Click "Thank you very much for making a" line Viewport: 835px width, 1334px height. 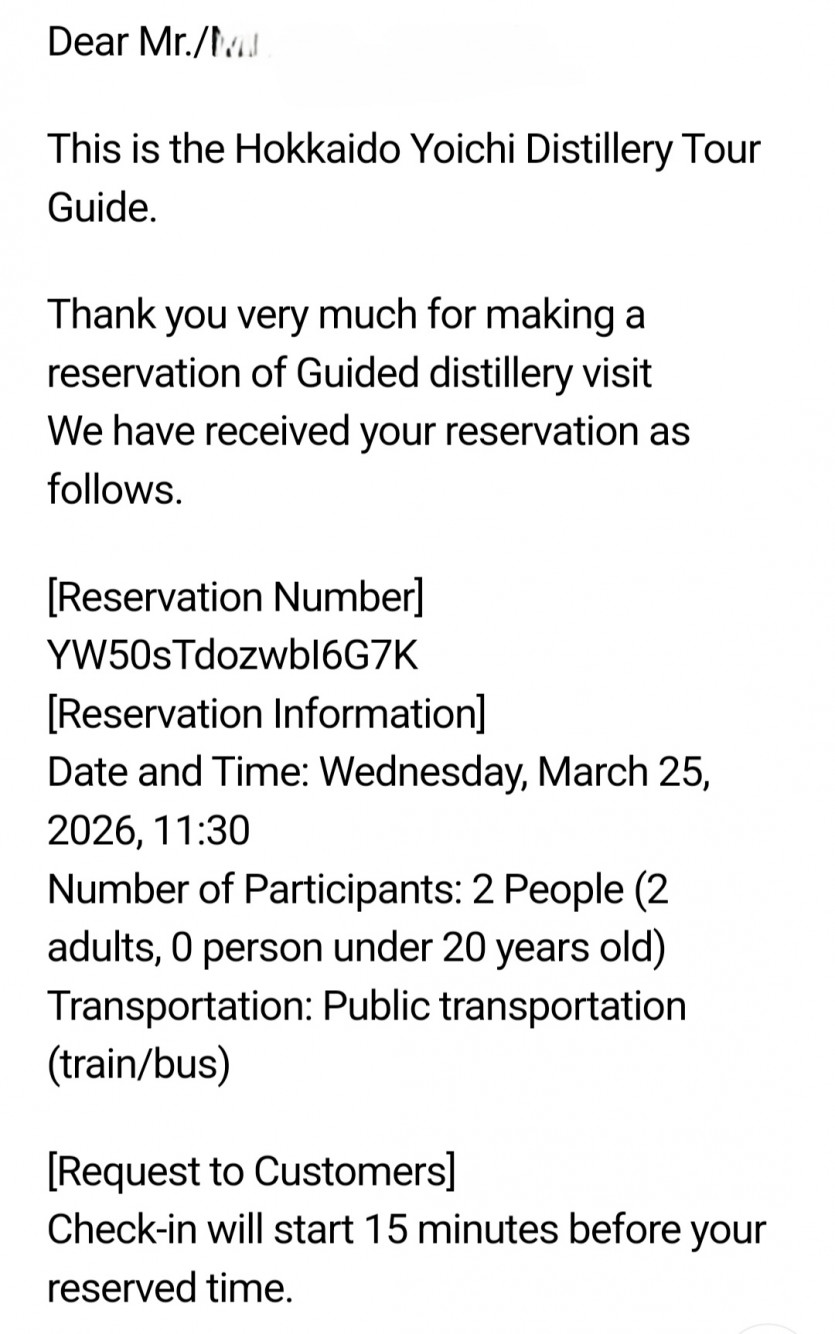pos(346,315)
